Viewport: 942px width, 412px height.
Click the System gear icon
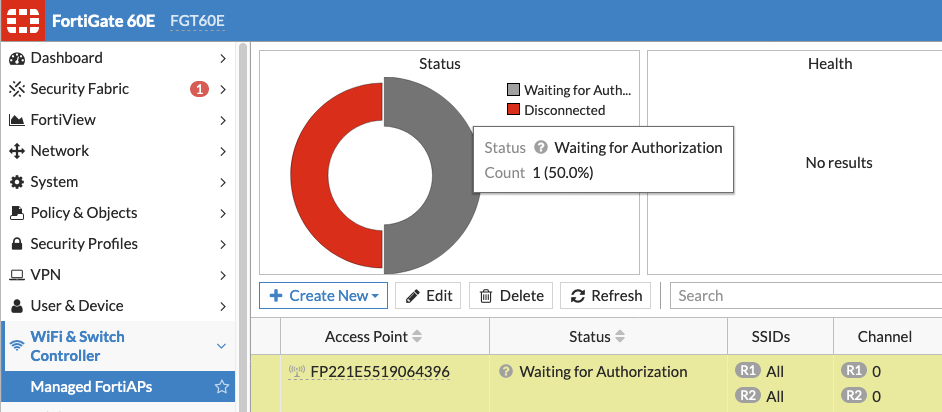tap(17, 182)
